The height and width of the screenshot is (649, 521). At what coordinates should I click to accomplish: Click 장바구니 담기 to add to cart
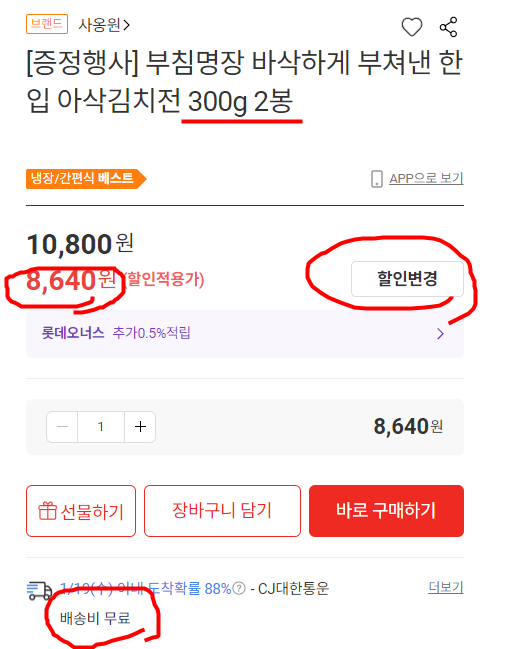tap(222, 511)
